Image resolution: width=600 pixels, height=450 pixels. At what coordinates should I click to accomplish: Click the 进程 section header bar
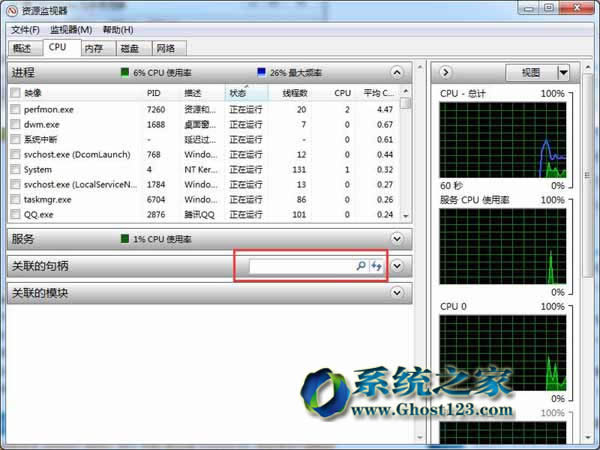point(210,72)
